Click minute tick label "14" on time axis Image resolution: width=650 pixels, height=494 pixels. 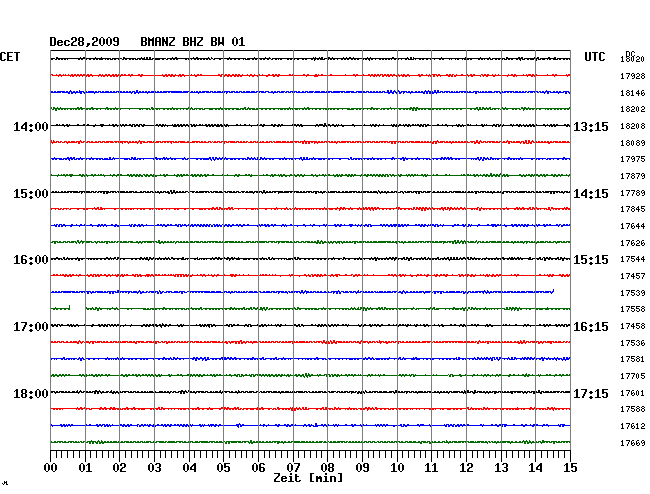tap(535, 468)
